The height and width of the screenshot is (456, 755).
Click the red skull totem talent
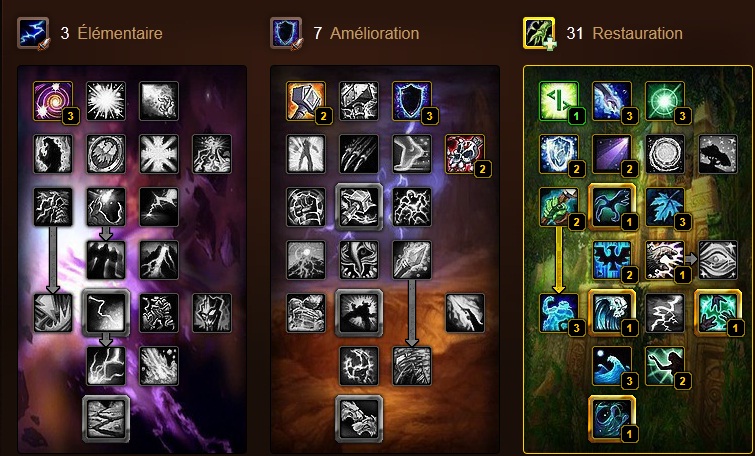pos(465,154)
